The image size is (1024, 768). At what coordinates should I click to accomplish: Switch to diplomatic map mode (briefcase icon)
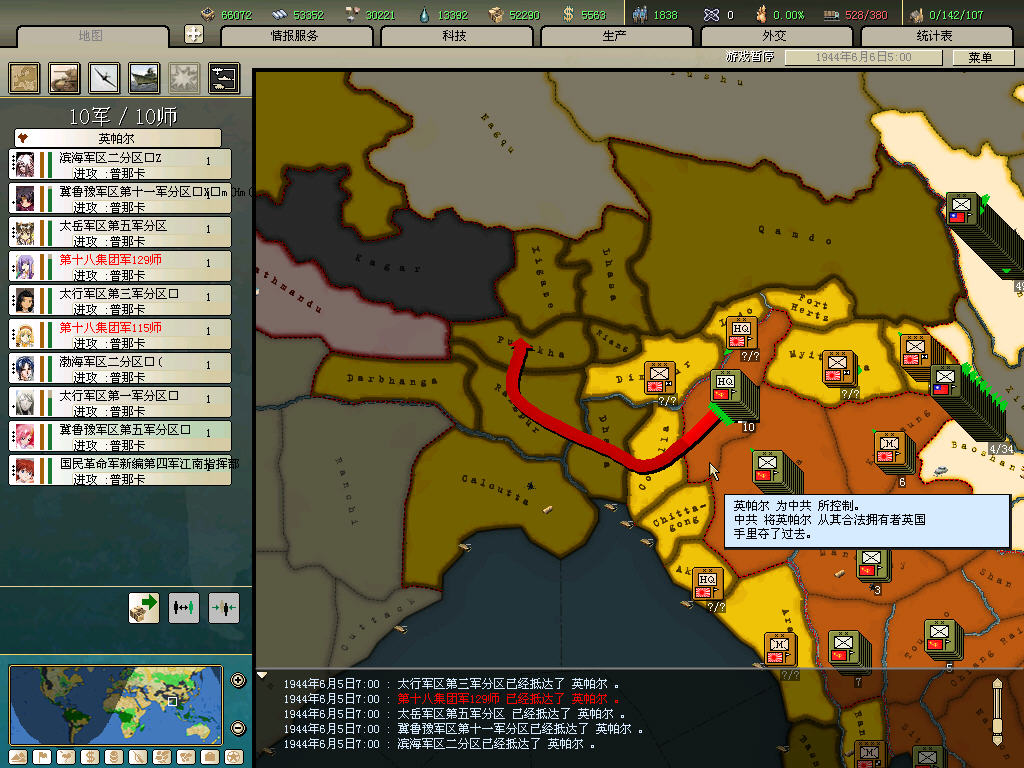point(210,758)
